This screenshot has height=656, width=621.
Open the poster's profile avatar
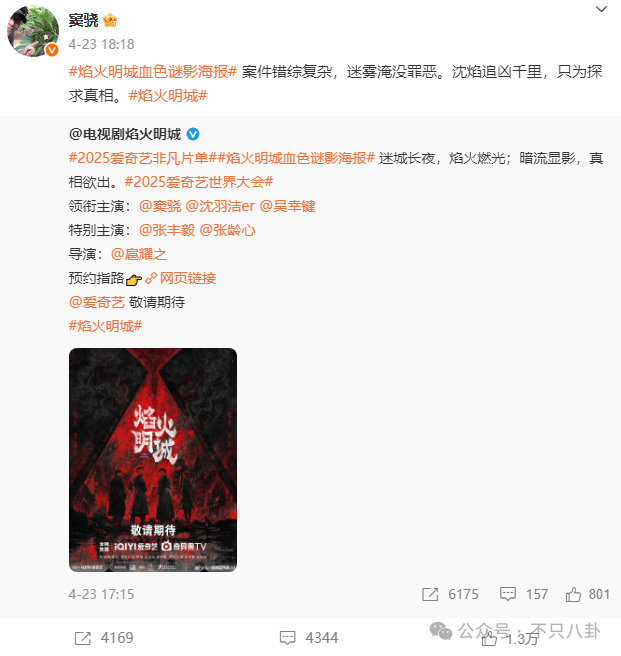pos(33,31)
